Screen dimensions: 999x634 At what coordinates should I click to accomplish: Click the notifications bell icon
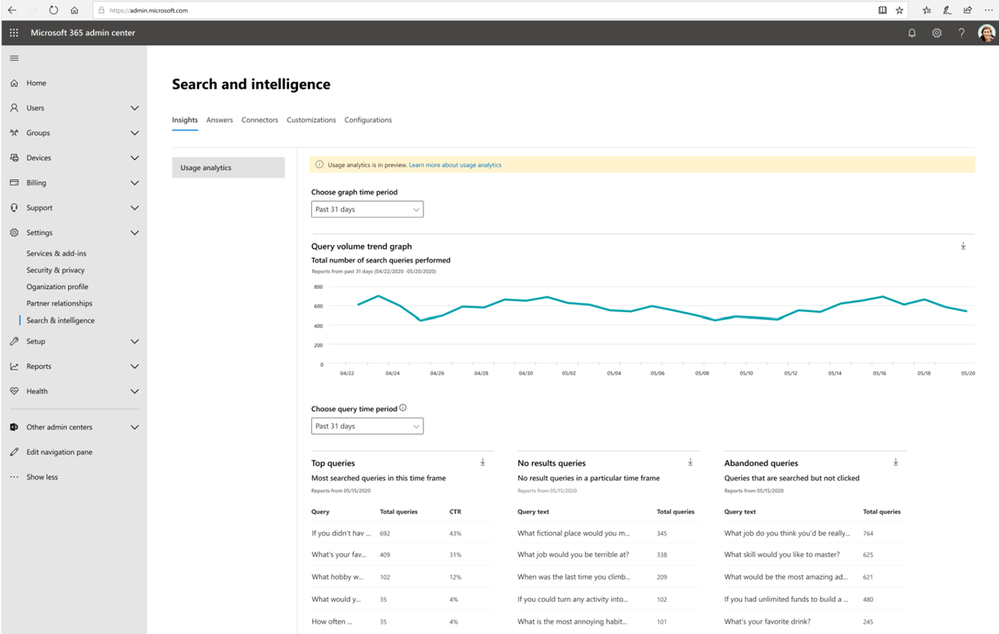pyautogui.click(x=911, y=32)
